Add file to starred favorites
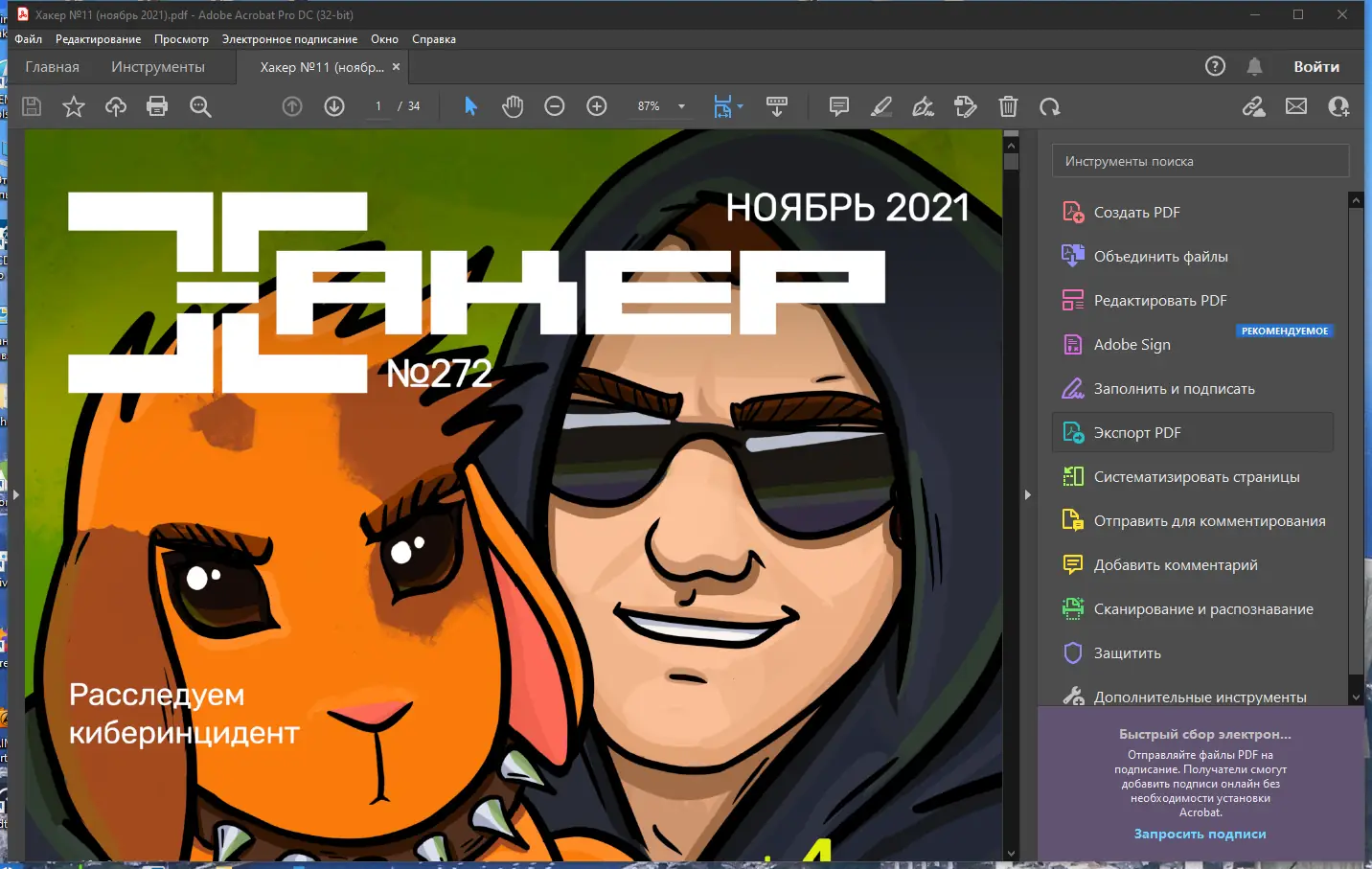 click(74, 106)
